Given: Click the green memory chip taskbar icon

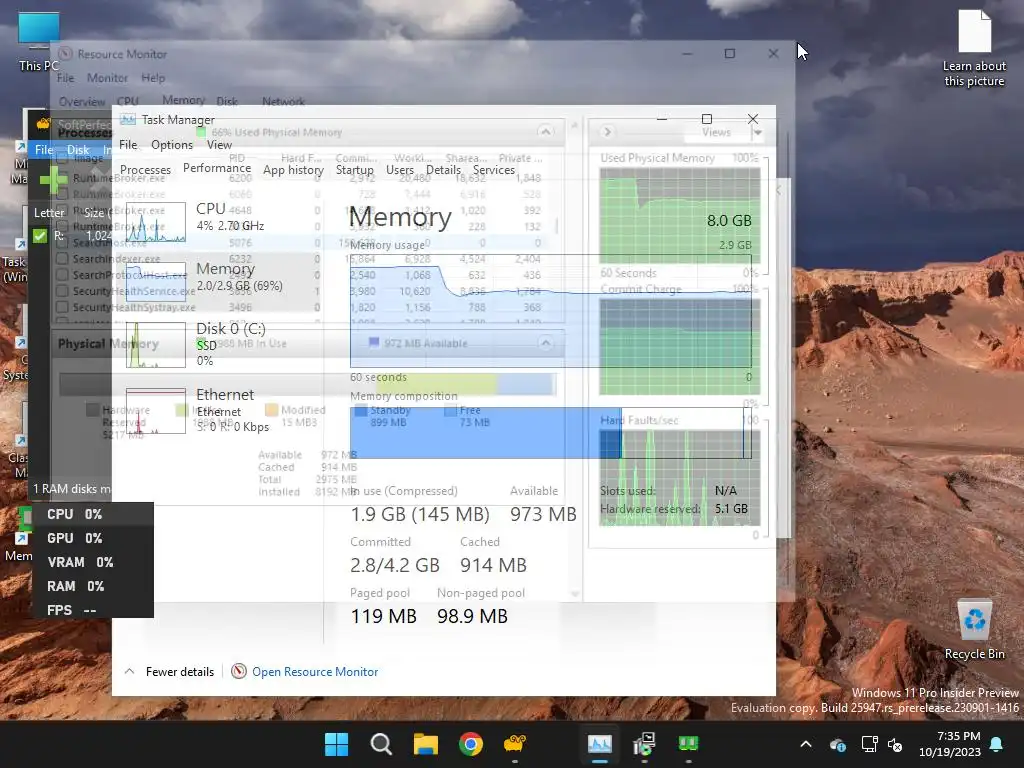Looking at the screenshot, I should pyautogui.click(x=688, y=744).
